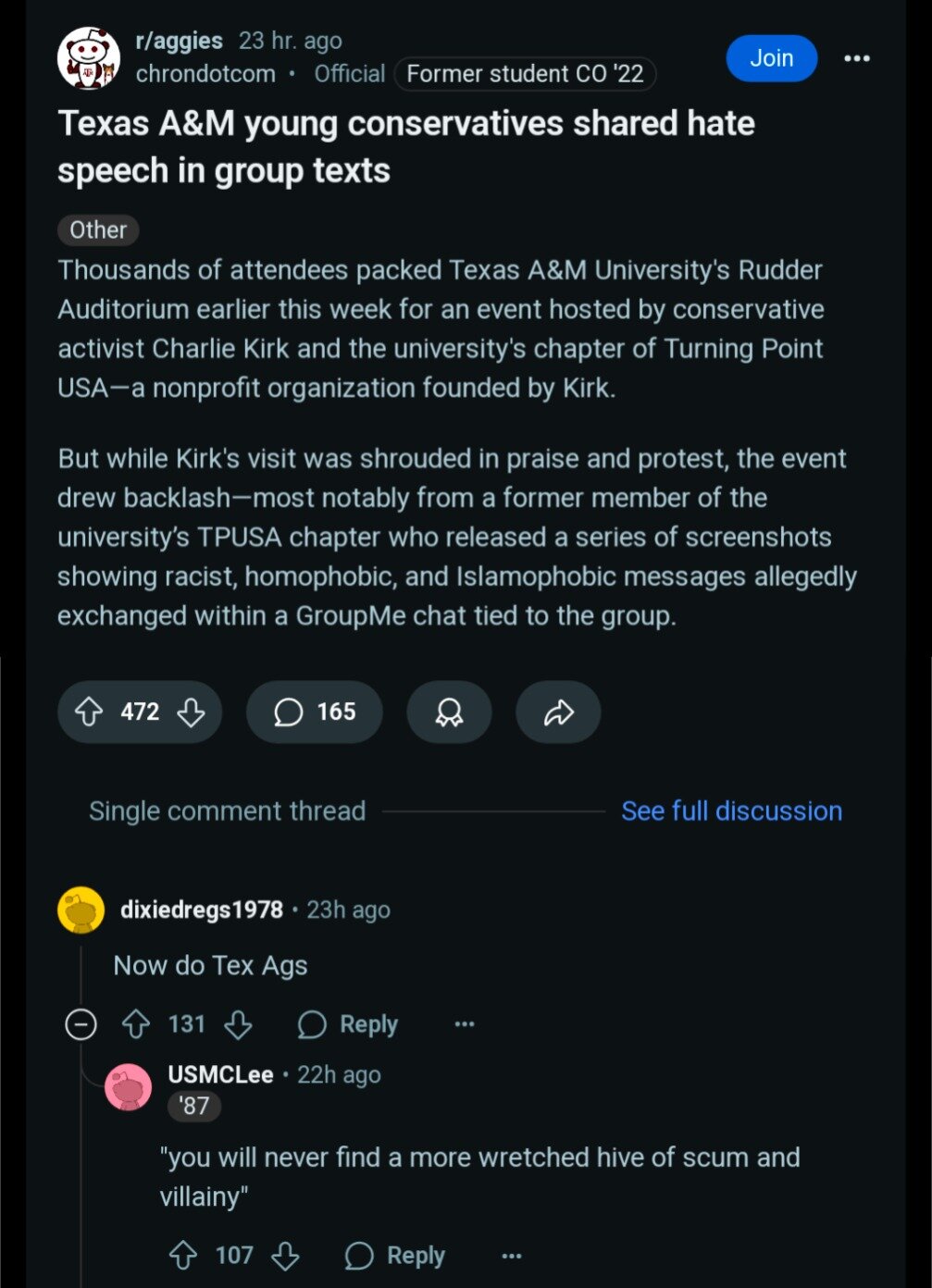This screenshot has height=1288, width=932.
Task: Select the Other post flair tag
Action: click(98, 229)
